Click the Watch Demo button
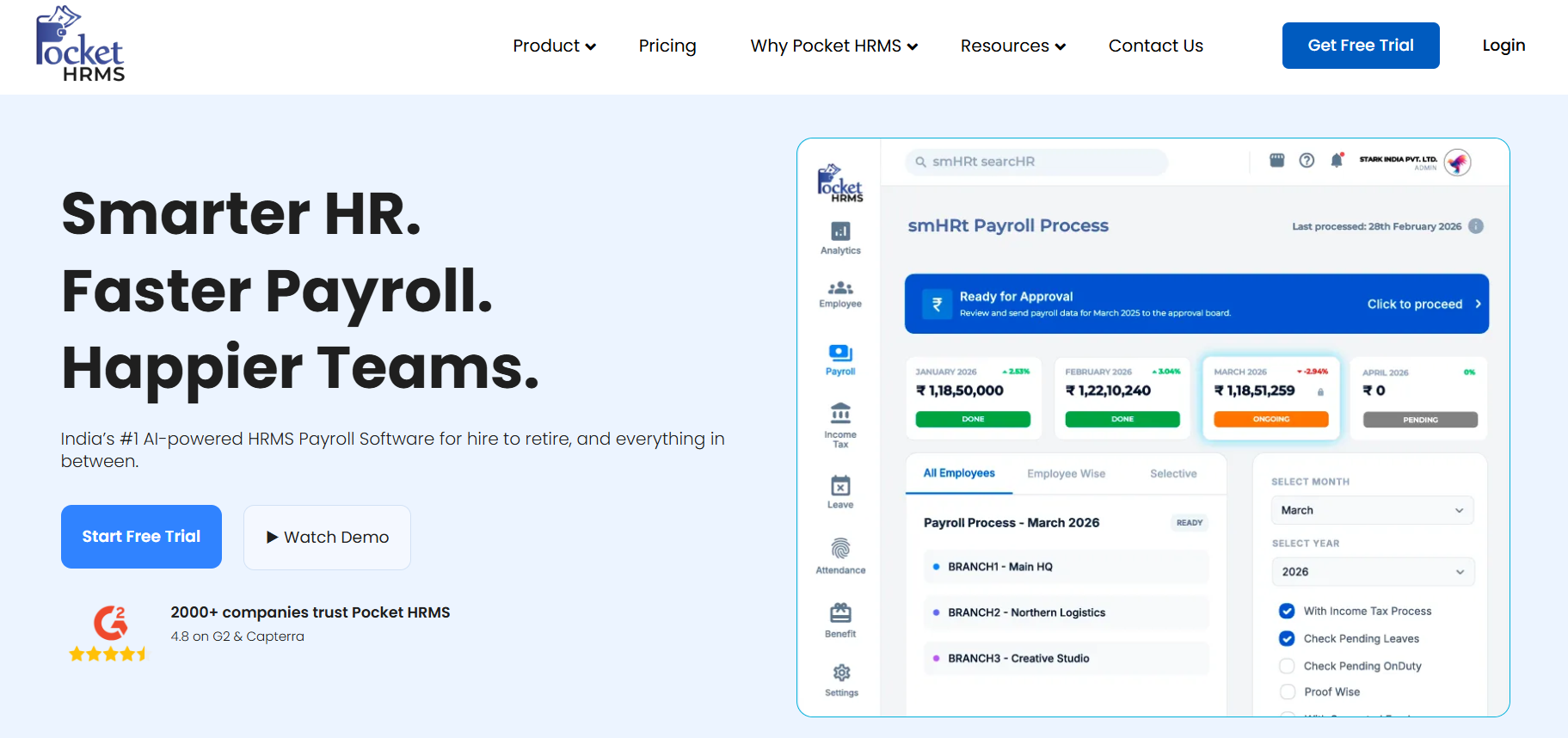Screen dimensions: 1568x738 327,538
